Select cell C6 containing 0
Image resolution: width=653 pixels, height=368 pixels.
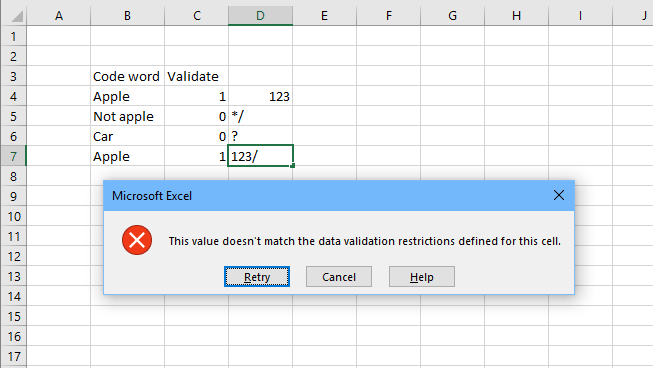click(x=197, y=136)
